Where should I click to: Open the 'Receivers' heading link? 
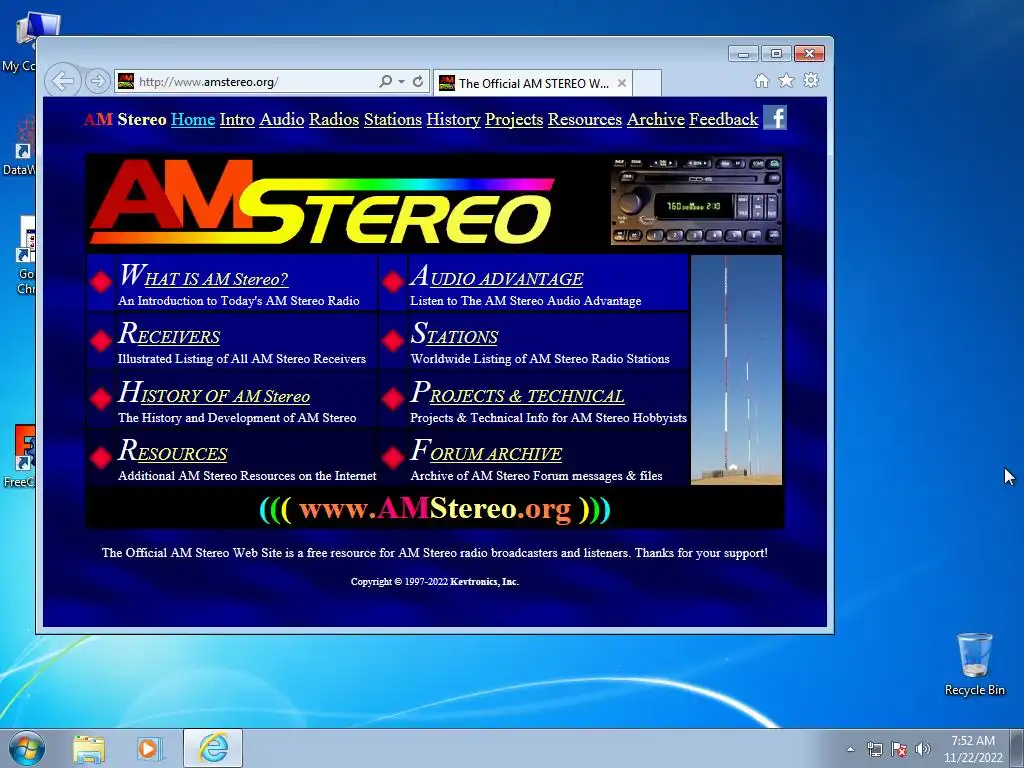pyautogui.click(x=169, y=334)
